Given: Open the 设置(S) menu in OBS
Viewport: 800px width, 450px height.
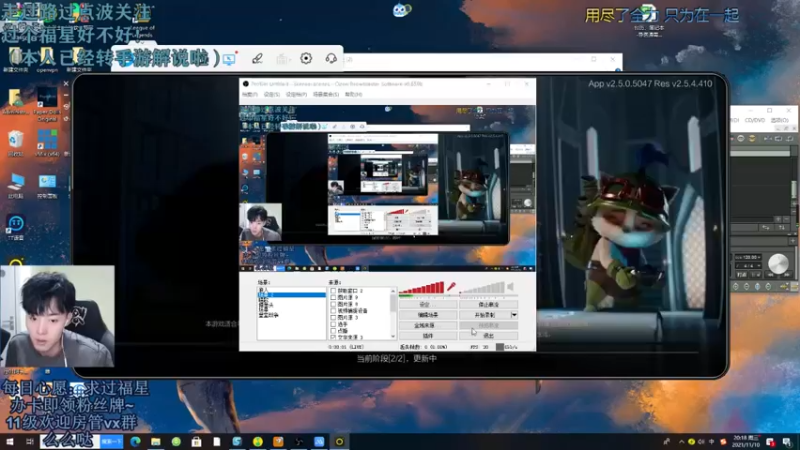Looking at the screenshot, I should [272, 94].
